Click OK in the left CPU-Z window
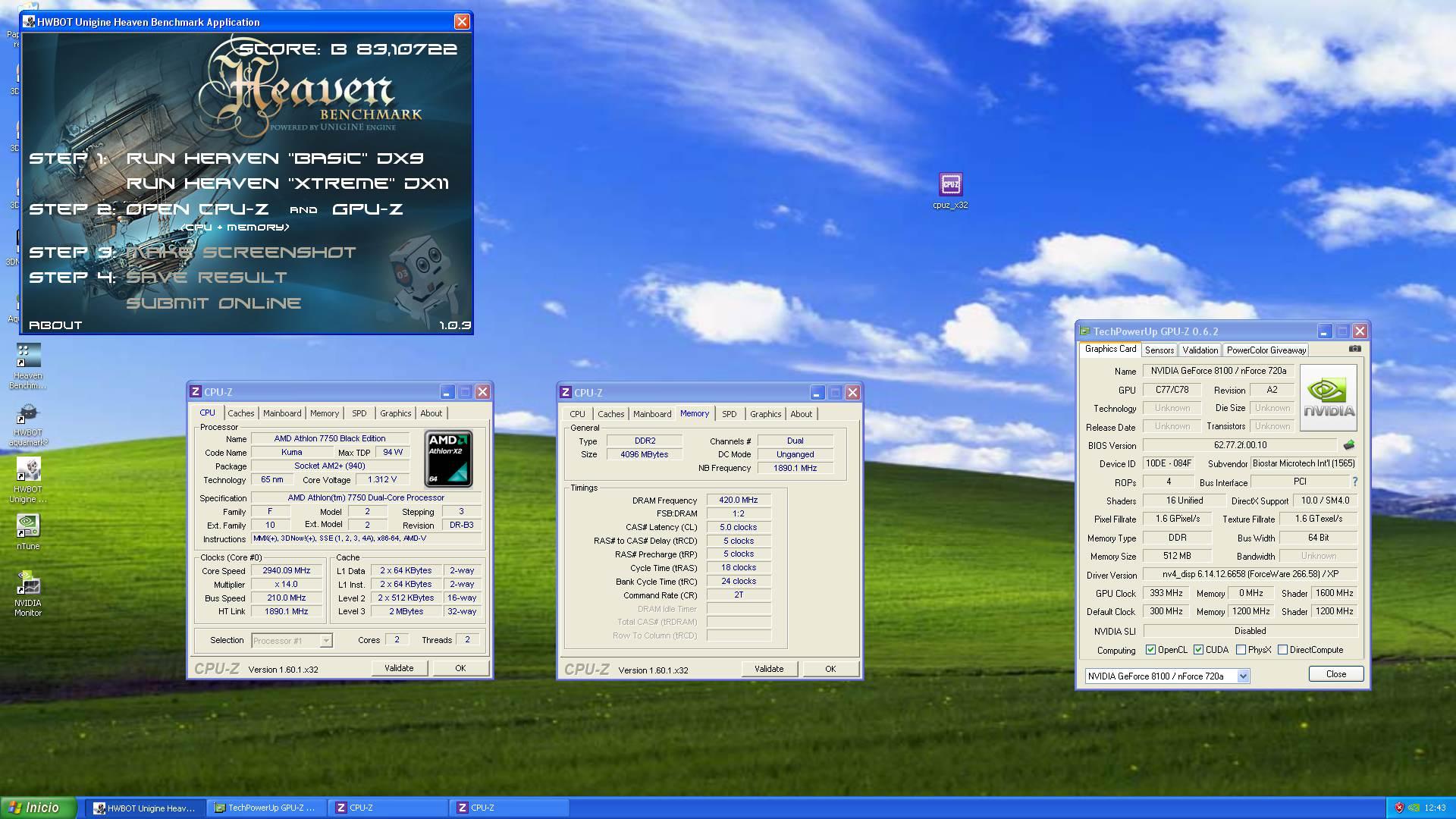Image resolution: width=1456 pixels, height=819 pixels. [460, 668]
